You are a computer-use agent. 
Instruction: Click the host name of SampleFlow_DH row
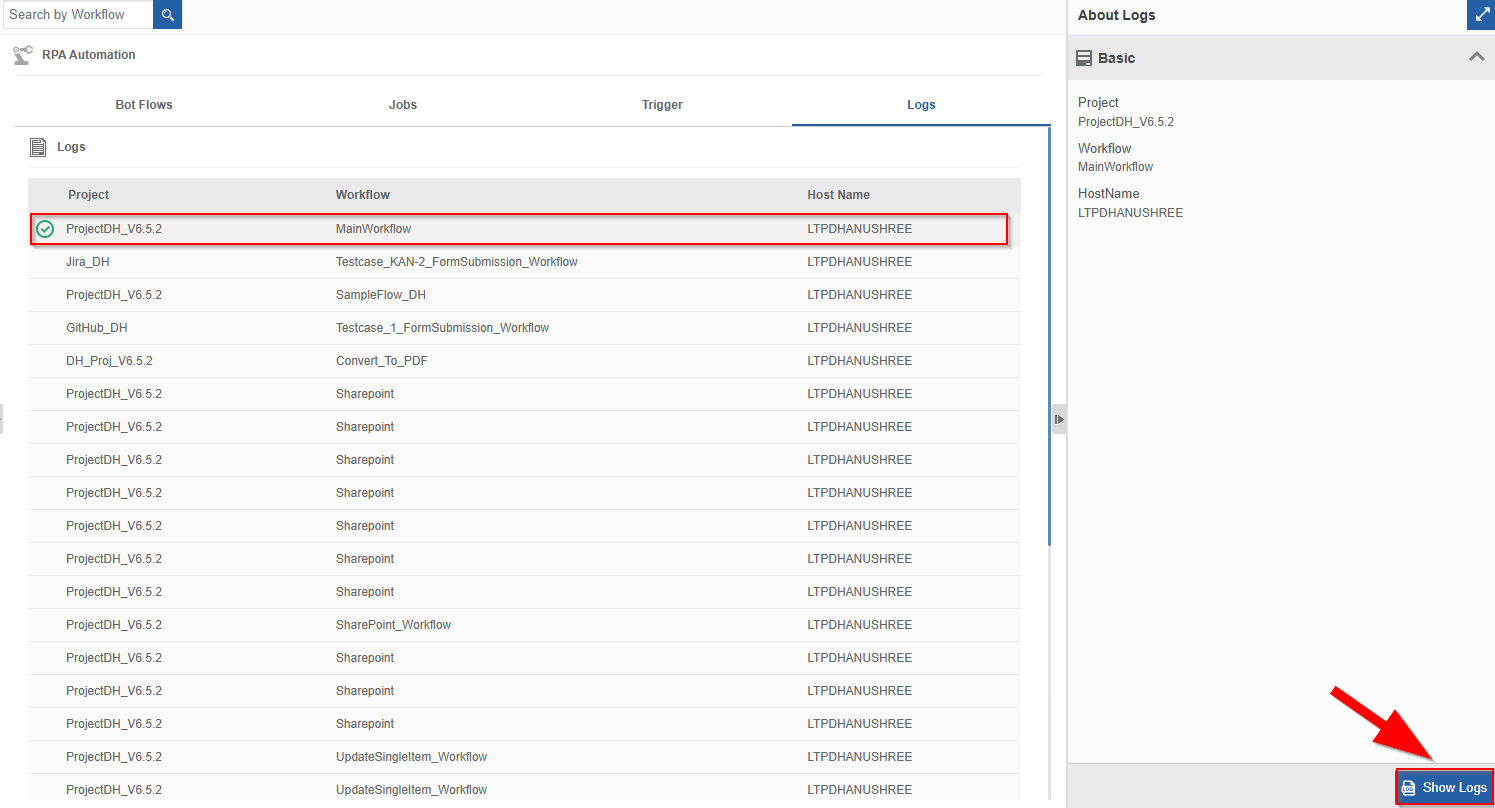(860, 295)
